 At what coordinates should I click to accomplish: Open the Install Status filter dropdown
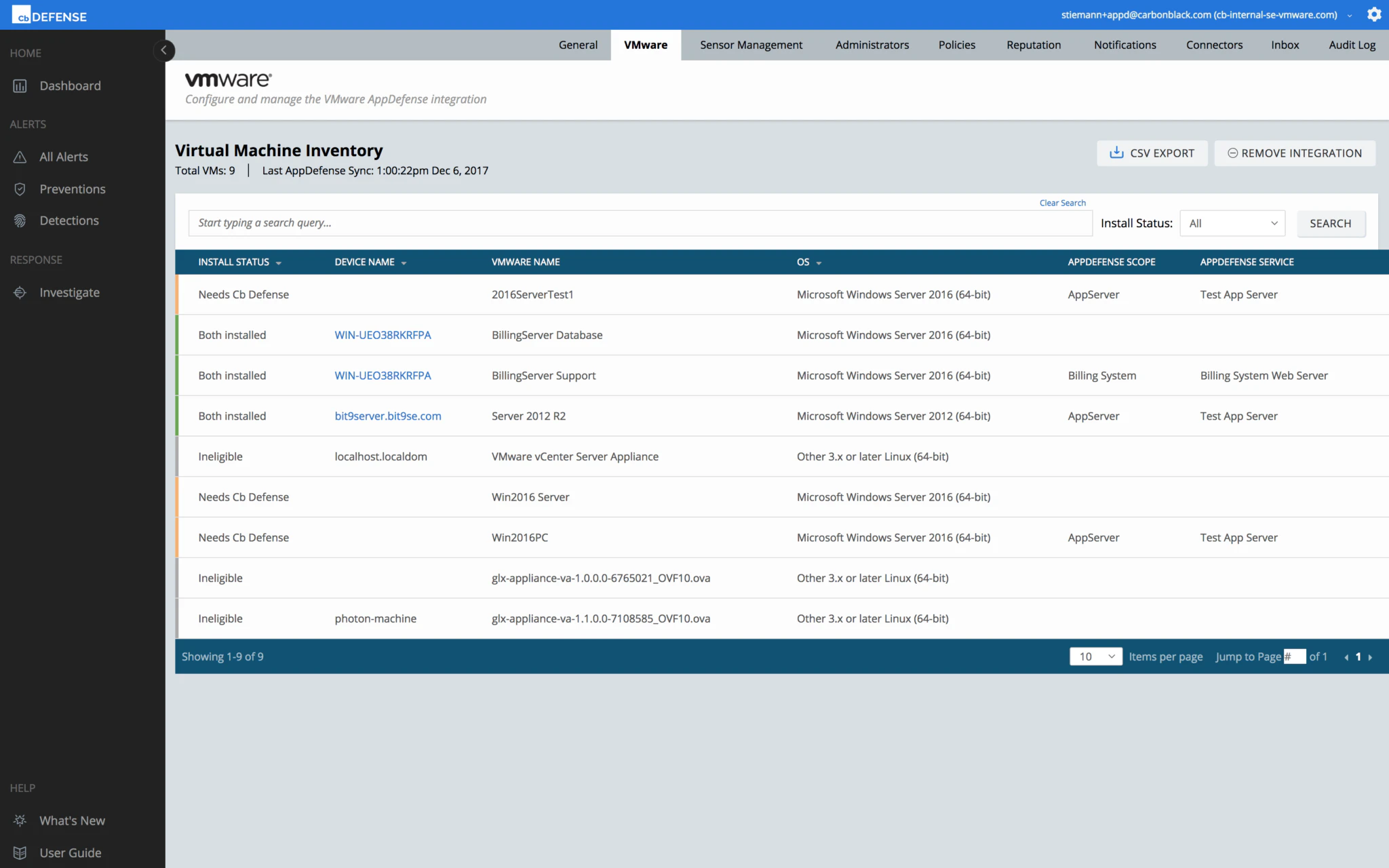(1232, 222)
